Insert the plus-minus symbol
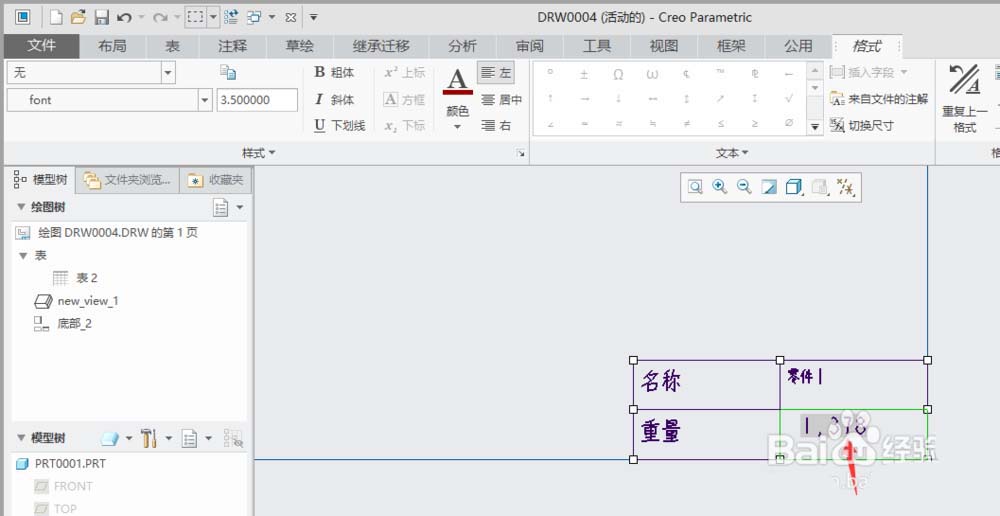This screenshot has height=516, width=1000. point(584,75)
